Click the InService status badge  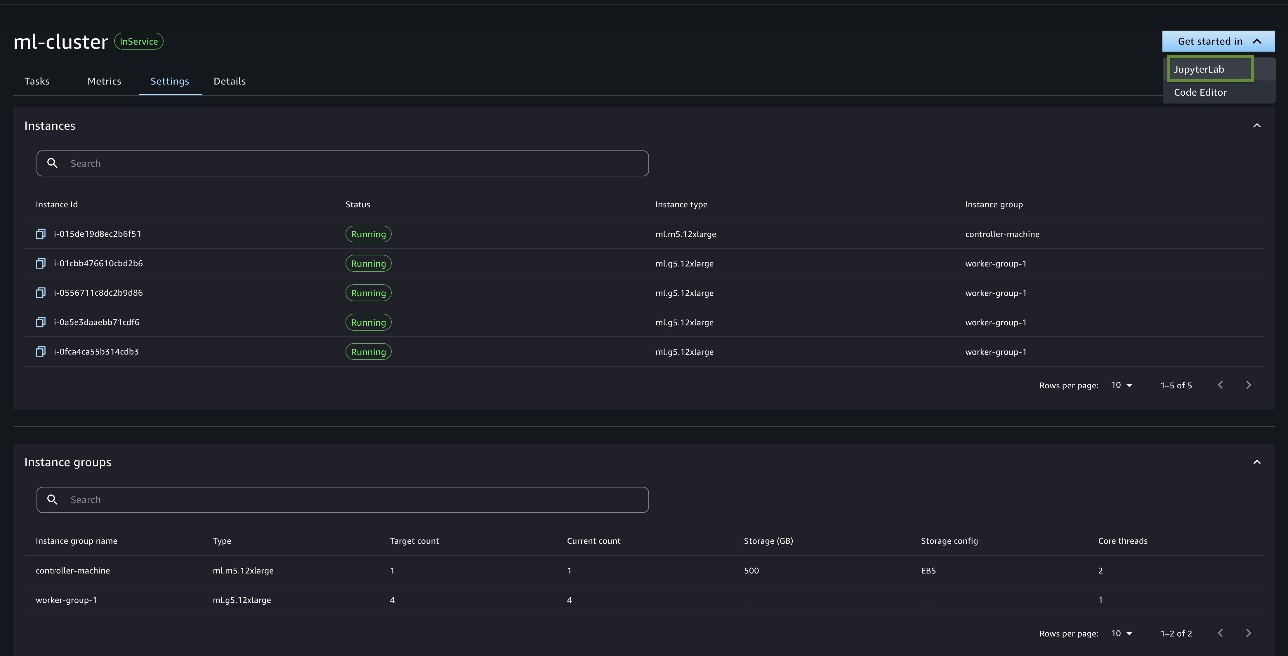click(139, 42)
